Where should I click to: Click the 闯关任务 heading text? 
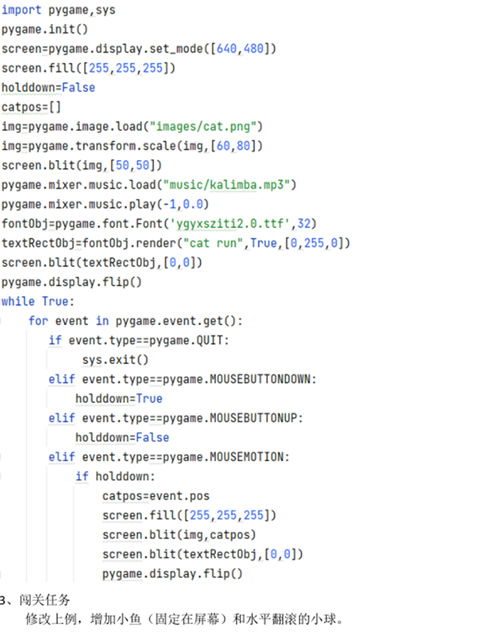click(x=45, y=600)
